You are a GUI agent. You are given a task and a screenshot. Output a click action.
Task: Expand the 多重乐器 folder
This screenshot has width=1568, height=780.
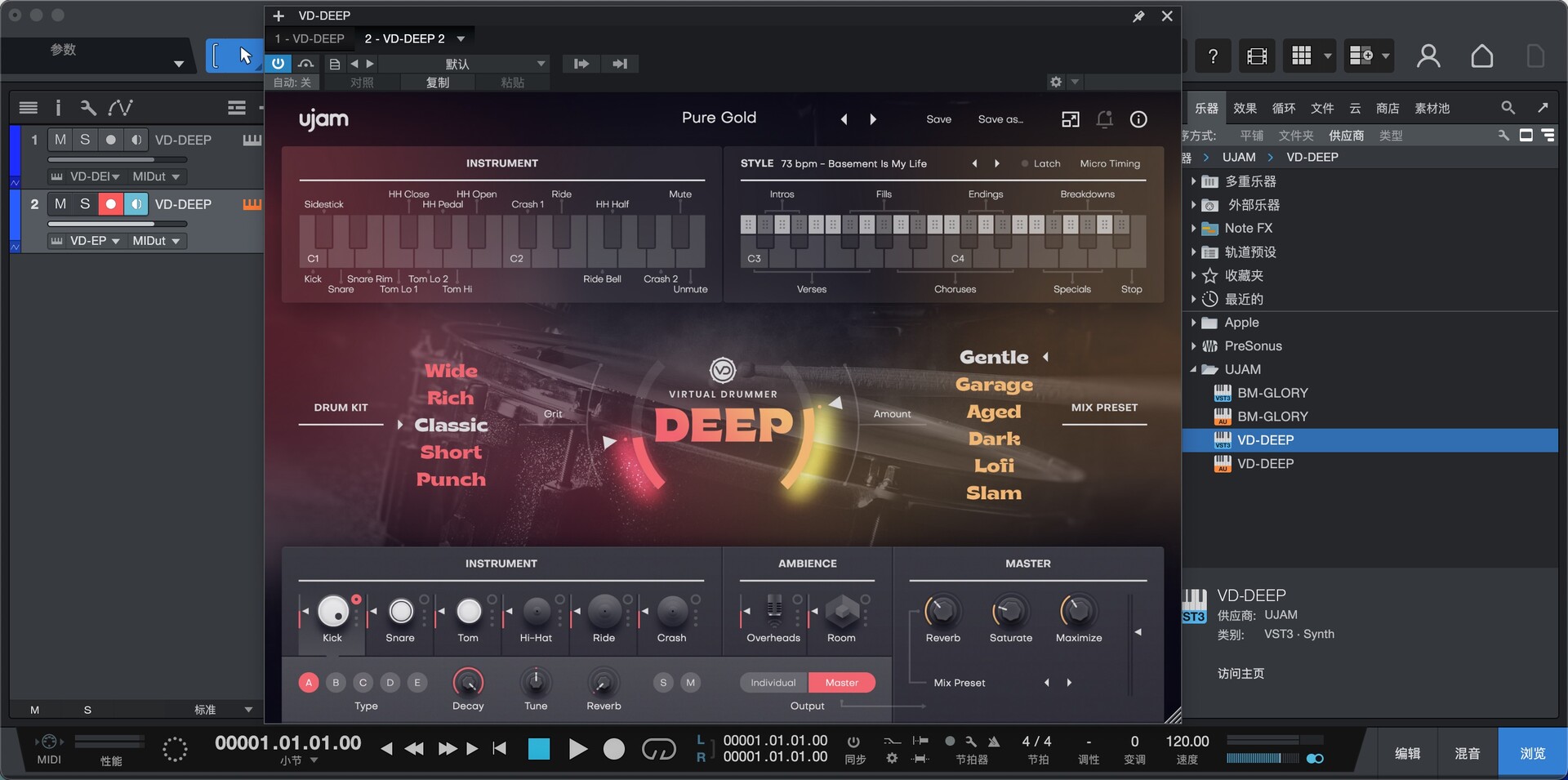pyautogui.click(x=1193, y=181)
